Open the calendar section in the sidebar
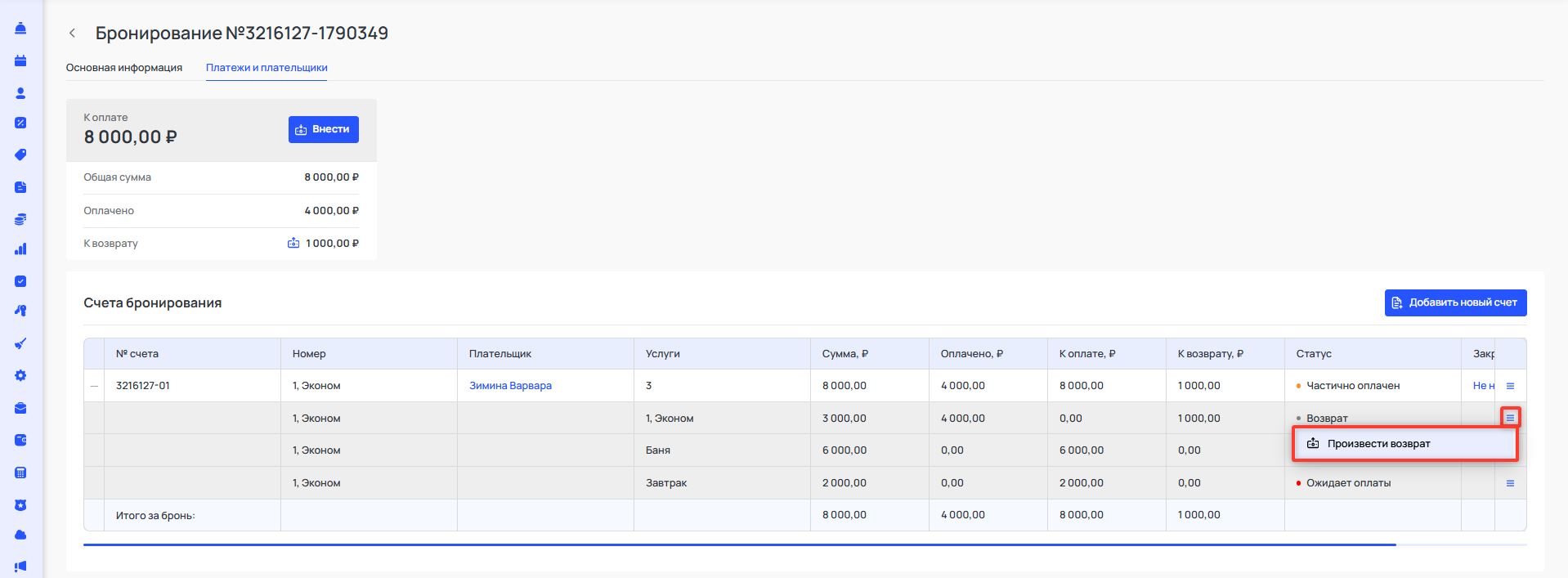Screen dimensions: 1568x578 [20, 60]
